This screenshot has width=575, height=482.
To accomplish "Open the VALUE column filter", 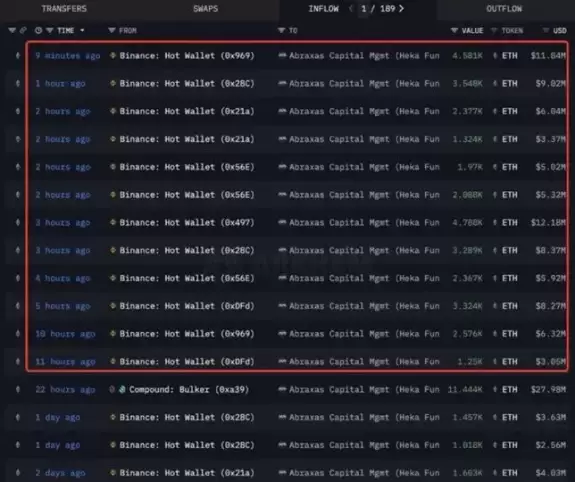I will click(x=454, y=30).
